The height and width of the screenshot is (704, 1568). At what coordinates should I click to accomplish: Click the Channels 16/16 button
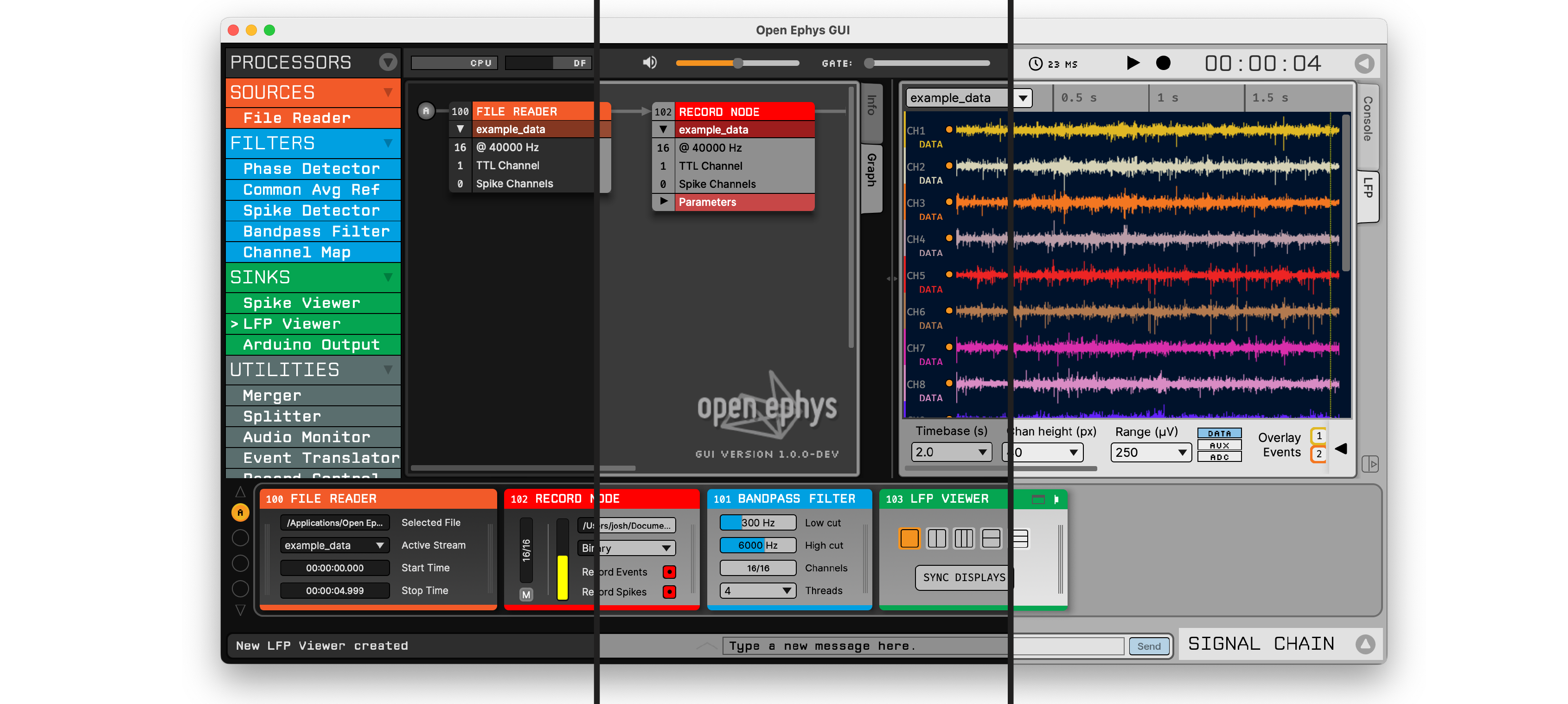tap(758, 568)
